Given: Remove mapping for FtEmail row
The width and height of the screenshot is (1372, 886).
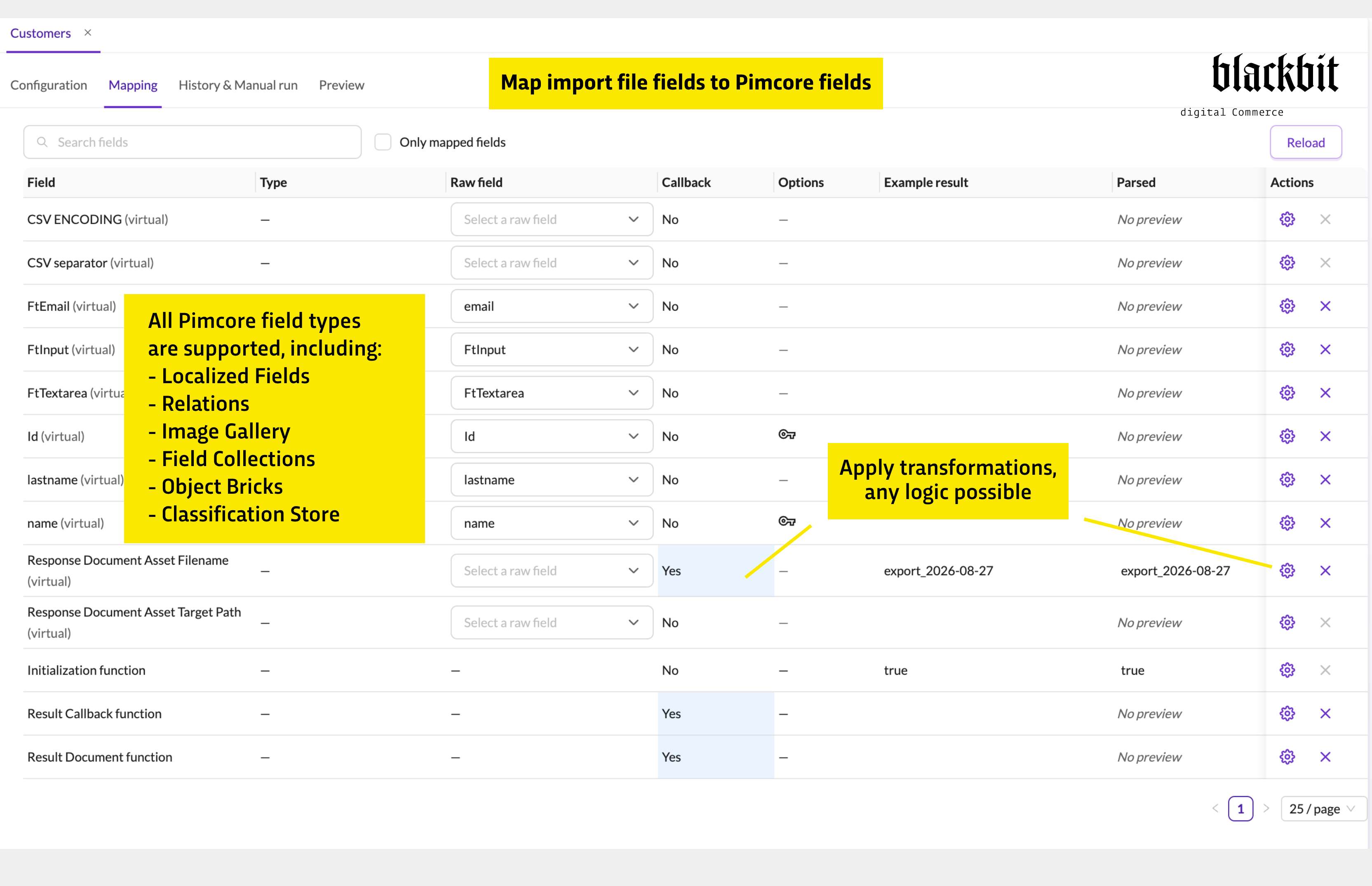Looking at the screenshot, I should 1325,306.
